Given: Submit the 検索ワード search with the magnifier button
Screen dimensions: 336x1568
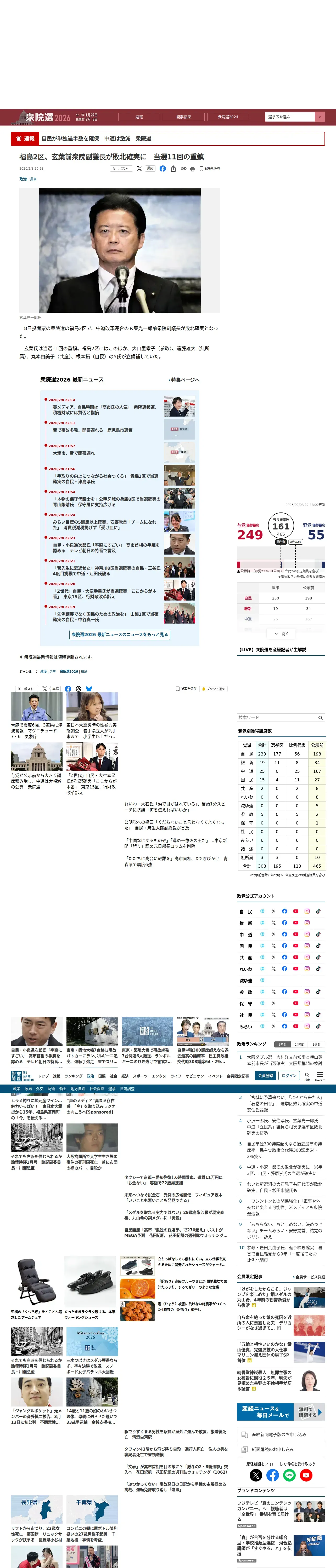Looking at the screenshot, I should pyautogui.click(x=320, y=718).
